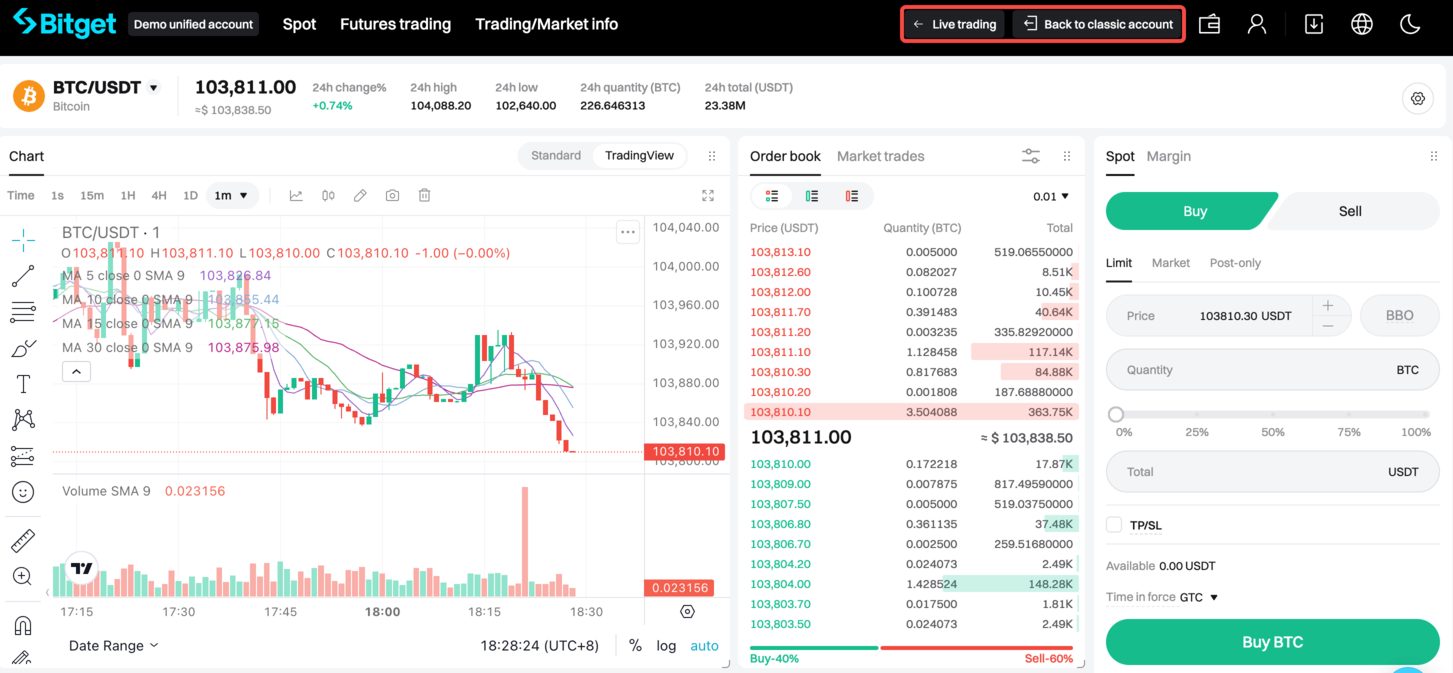Viewport: 1453px width, 673px height.
Task: Open the Futures trading menu
Action: pos(395,23)
